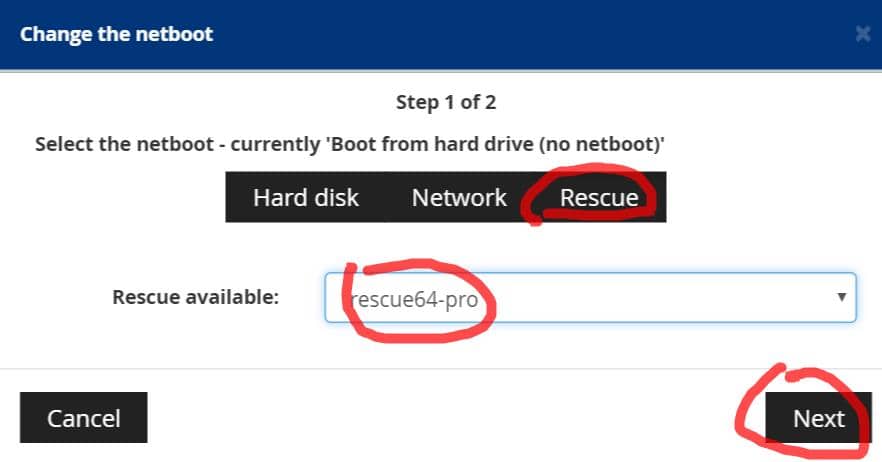Click the footer area between Cancel and Next
Image resolution: width=882 pixels, height=462 pixels.
pyautogui.click(x=450, y=418)
